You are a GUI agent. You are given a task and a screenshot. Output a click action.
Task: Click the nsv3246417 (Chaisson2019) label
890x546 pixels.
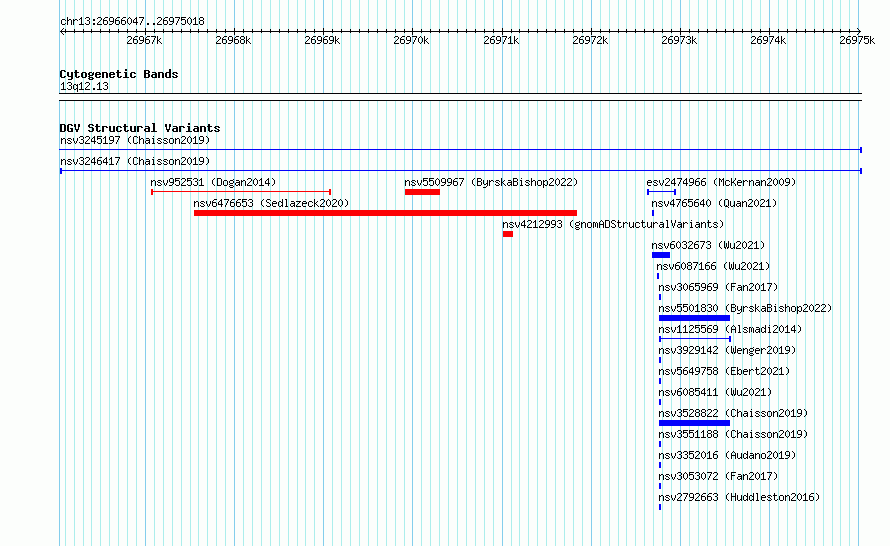point(135,161)
